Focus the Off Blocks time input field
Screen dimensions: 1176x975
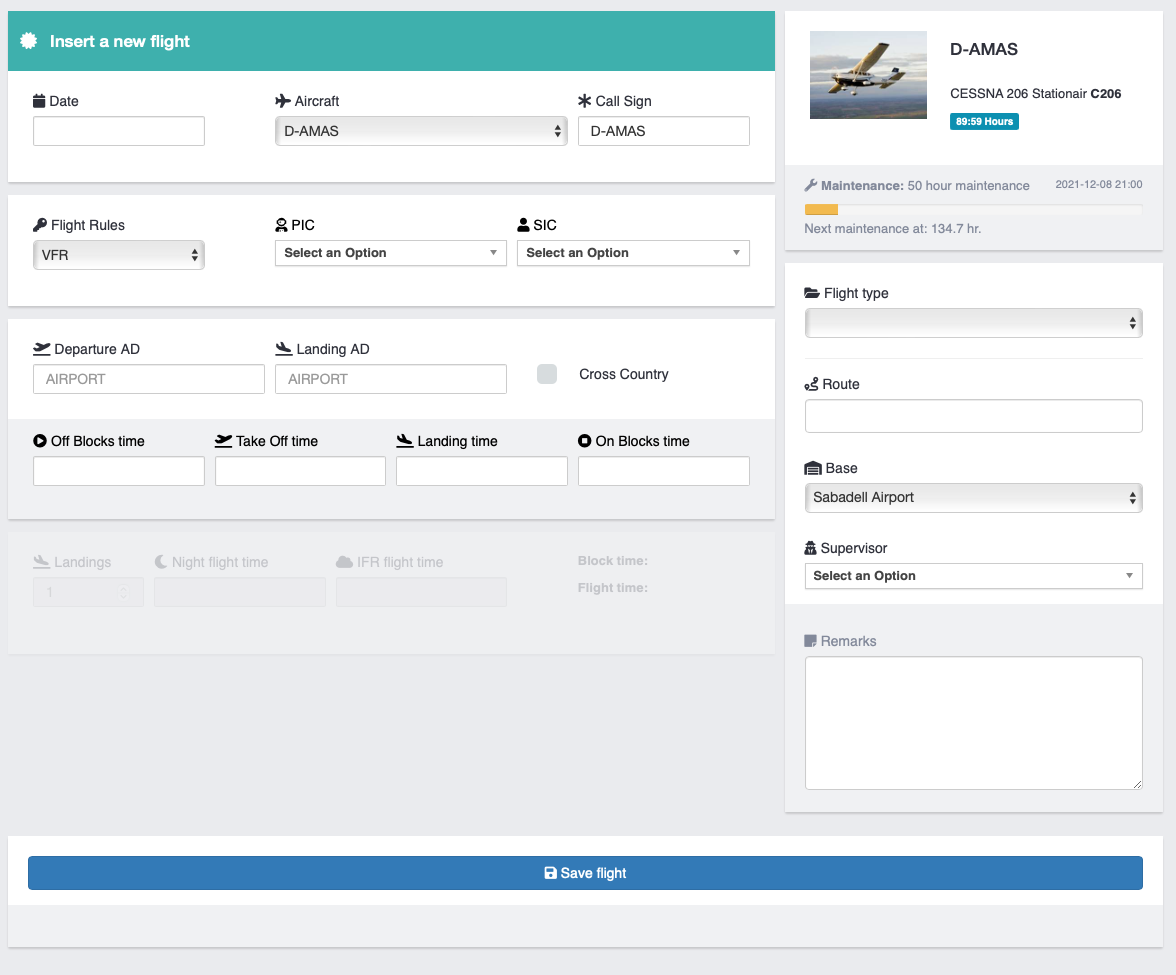[x=119, y=471]
